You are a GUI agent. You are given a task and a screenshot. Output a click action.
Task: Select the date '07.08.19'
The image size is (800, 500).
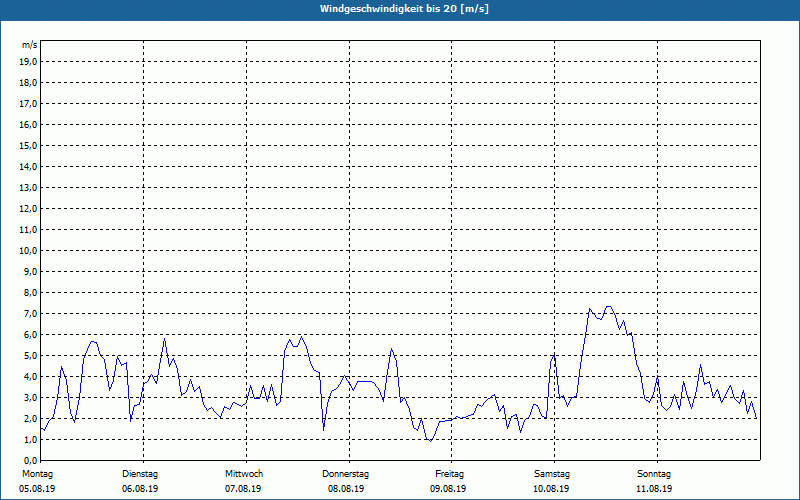click(243, 489)
